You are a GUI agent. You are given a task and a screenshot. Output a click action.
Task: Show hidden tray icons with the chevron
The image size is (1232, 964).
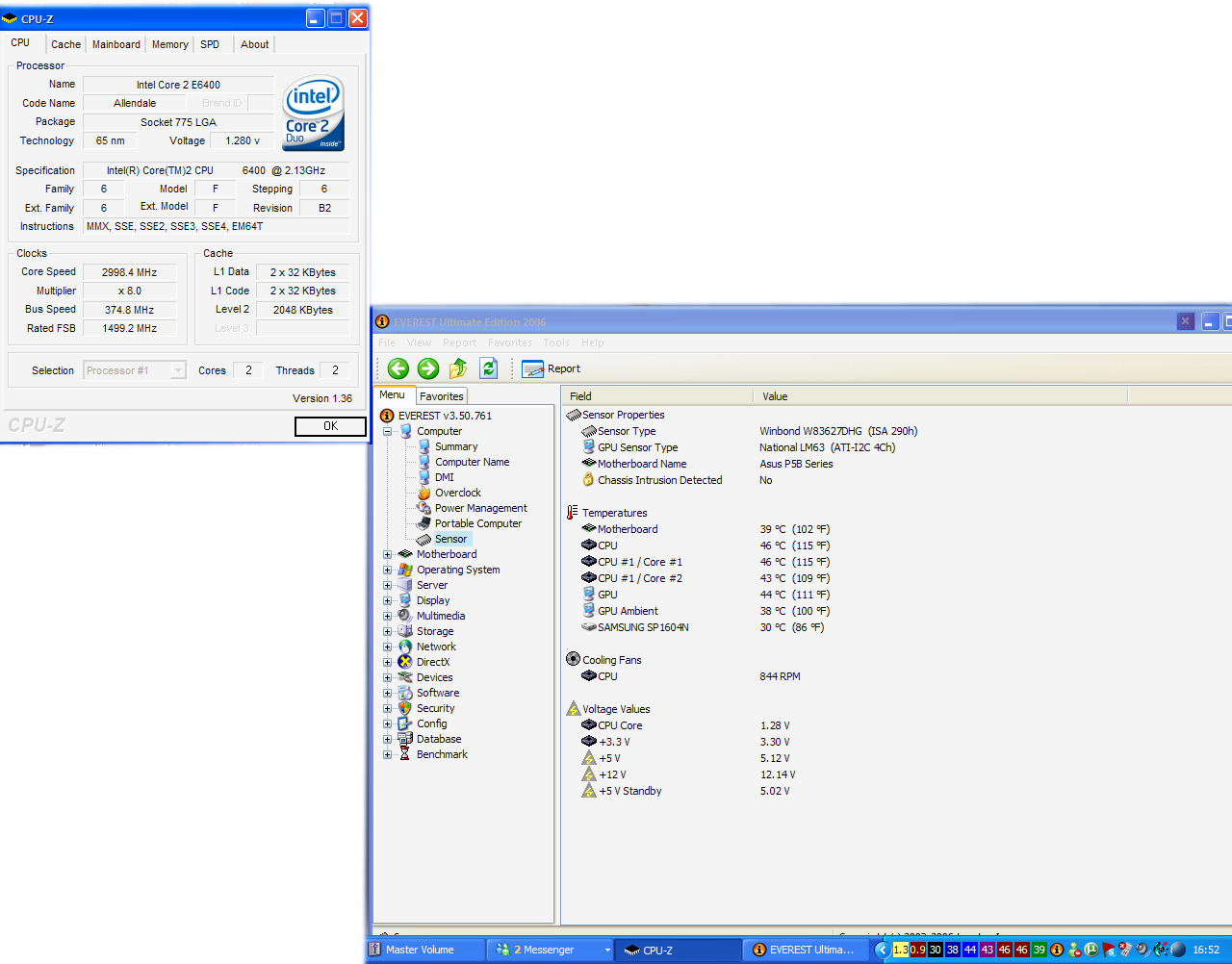pyautogui.click(x=882, y=950)
